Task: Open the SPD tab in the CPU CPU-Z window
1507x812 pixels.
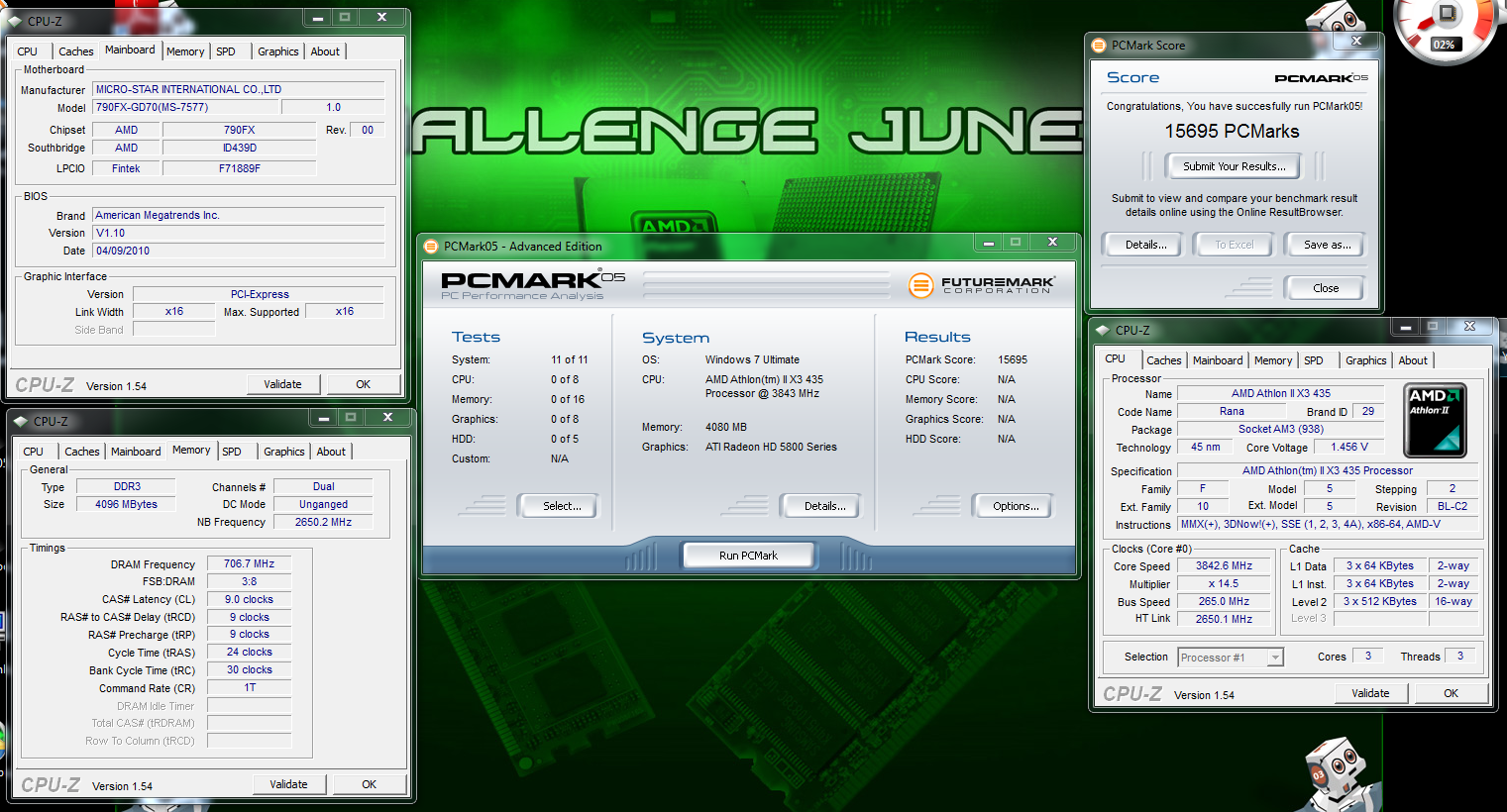Action: [1314, 360]
